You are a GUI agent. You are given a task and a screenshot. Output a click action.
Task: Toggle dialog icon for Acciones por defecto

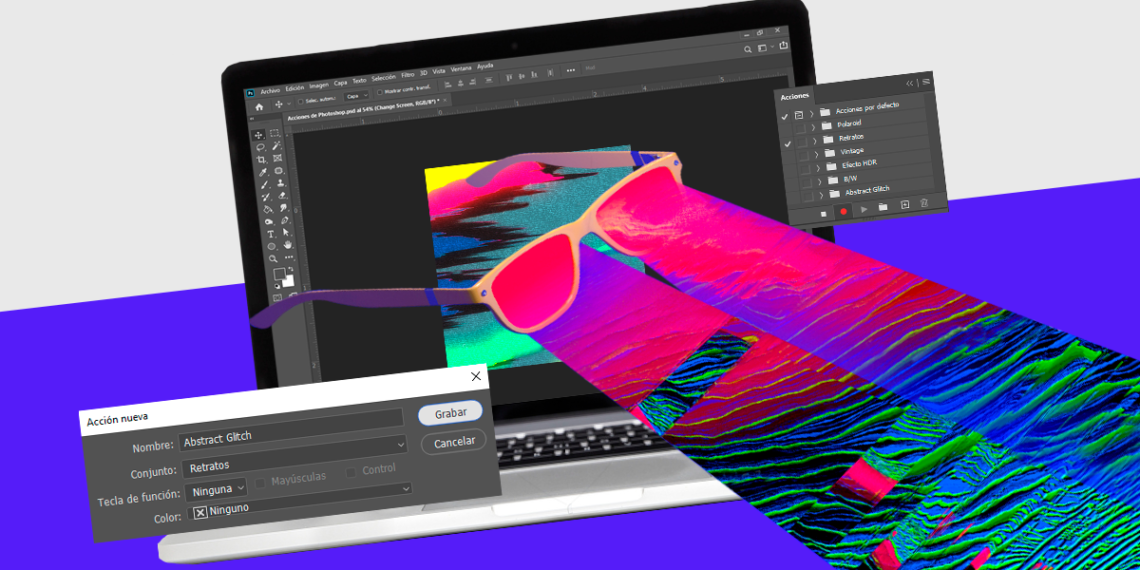click(799, 115)
